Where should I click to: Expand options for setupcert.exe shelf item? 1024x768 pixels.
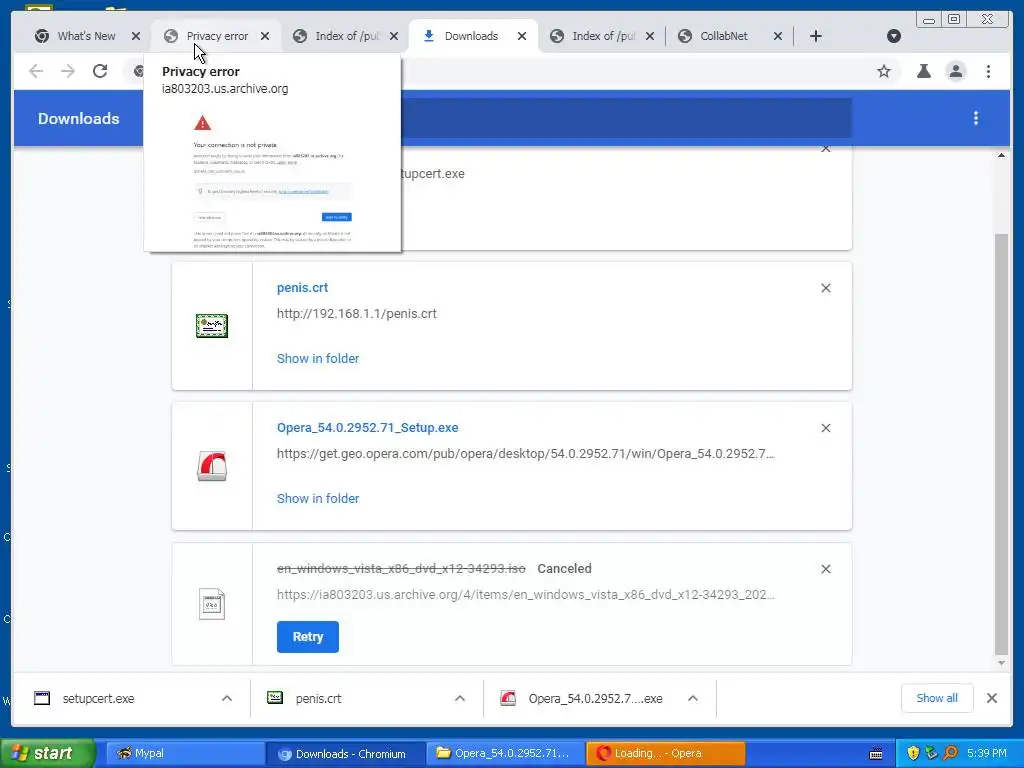[227, 699]
